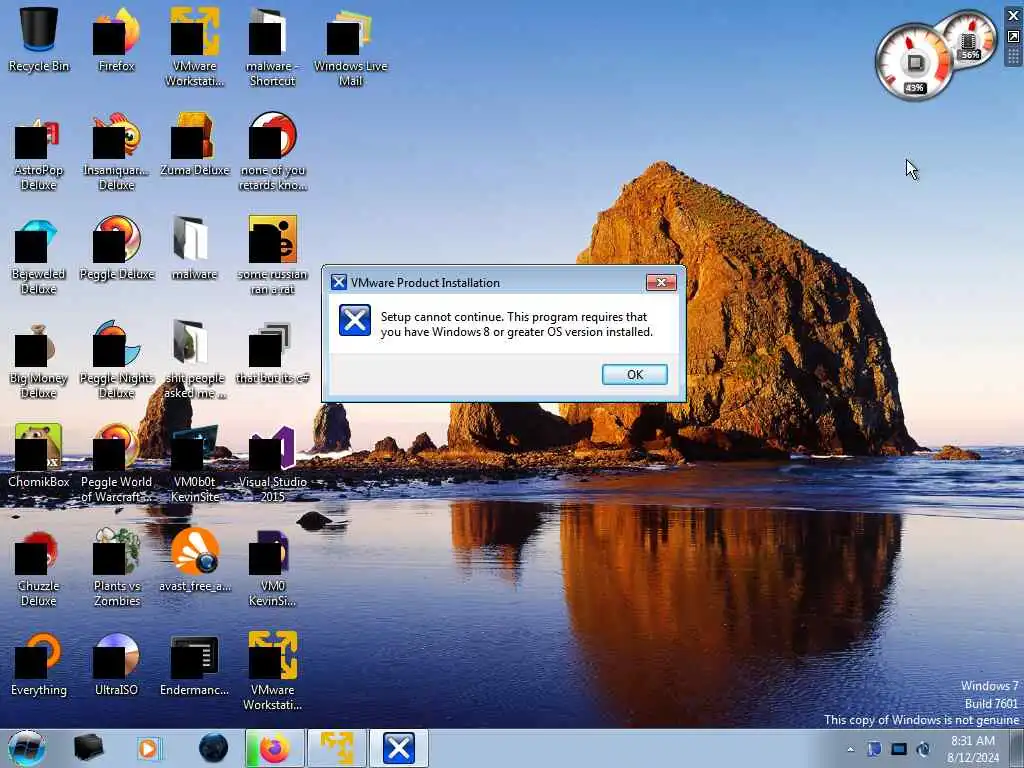Select the VM0b0t KevinSite desktop icon
1024x768 pixels.
(194, 464)
